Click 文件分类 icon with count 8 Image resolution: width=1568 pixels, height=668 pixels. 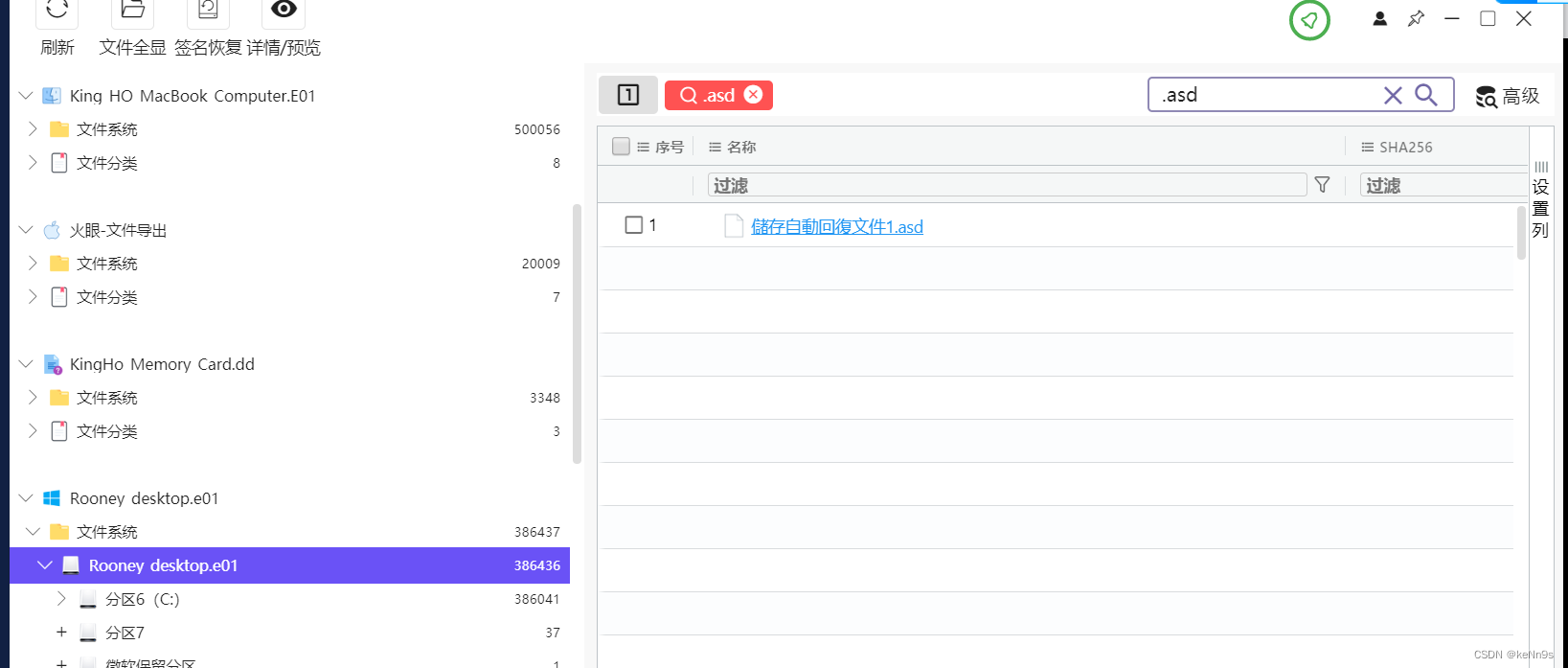pyautogui.click(x=59, y=163)
